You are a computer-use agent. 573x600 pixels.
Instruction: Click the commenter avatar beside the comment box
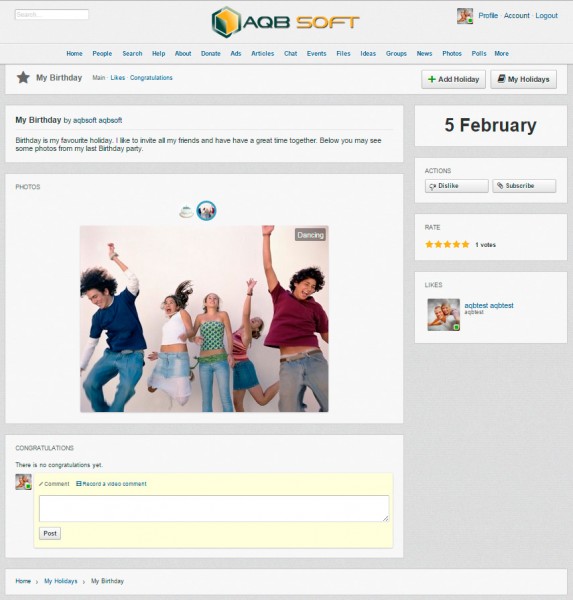[23, 482]
